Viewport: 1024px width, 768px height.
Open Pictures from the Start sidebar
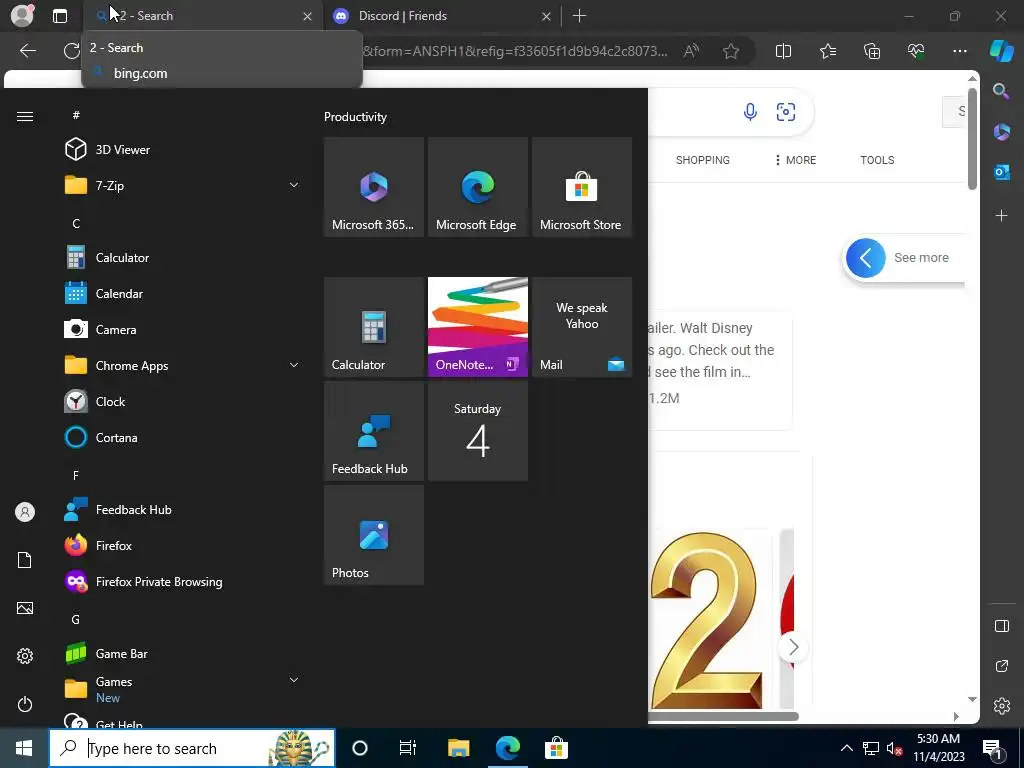25,608
